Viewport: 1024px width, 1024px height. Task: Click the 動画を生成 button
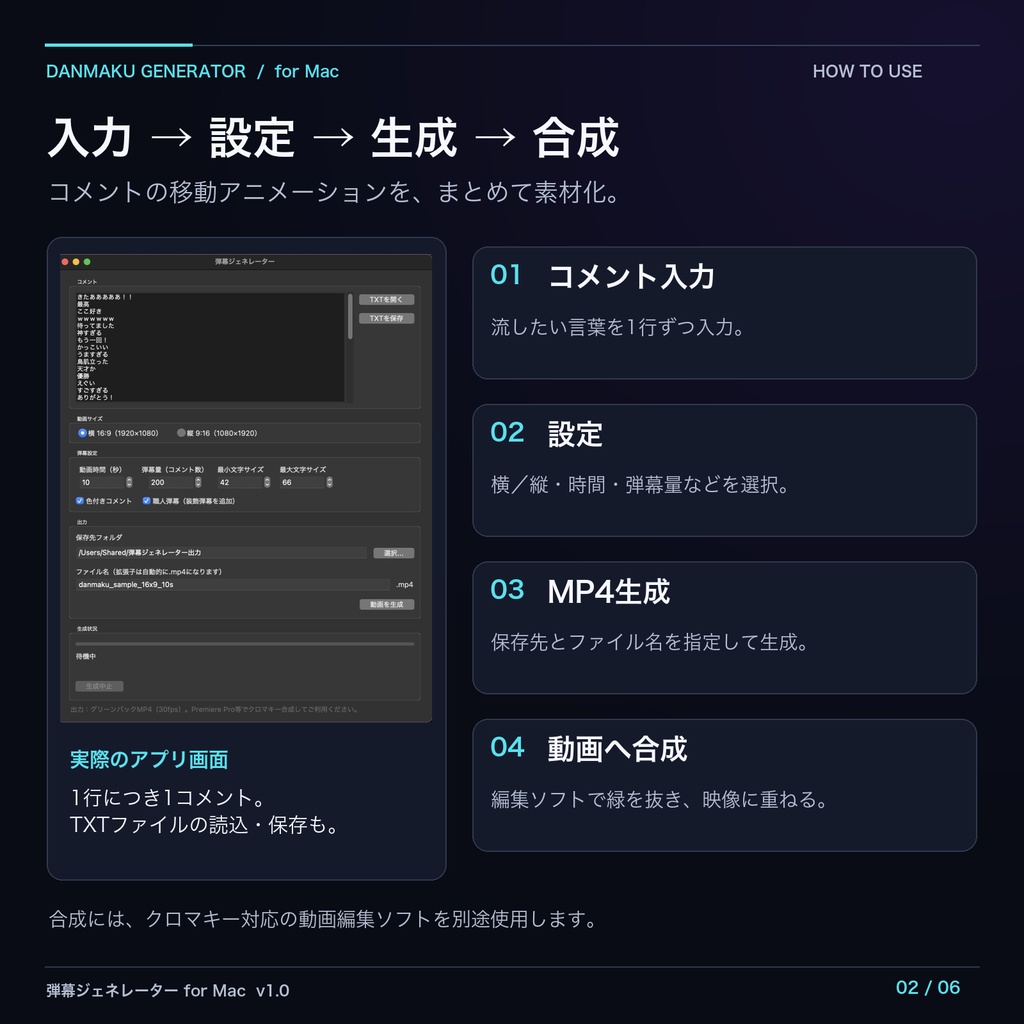(x=387, y=605)
